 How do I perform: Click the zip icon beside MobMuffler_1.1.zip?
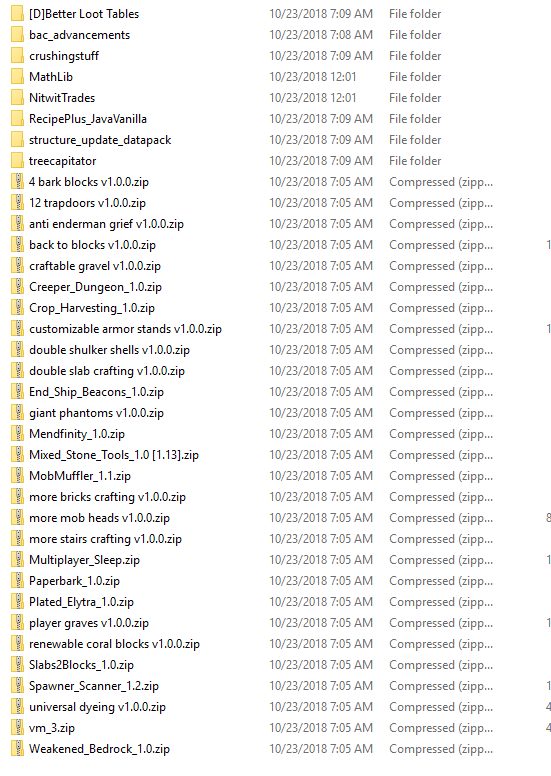(x=17, y=476)
